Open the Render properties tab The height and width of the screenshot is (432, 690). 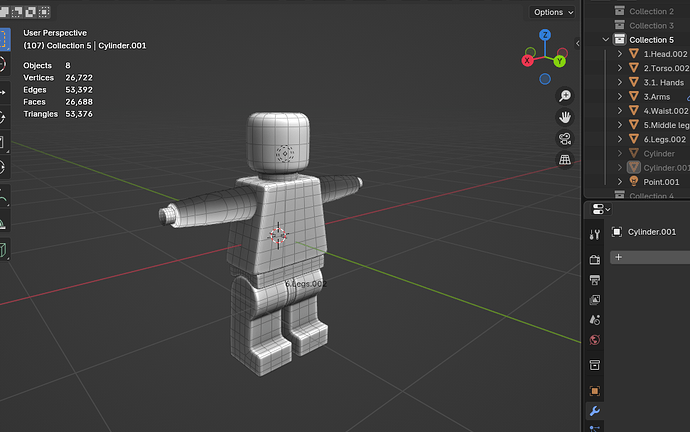(595, 260)
